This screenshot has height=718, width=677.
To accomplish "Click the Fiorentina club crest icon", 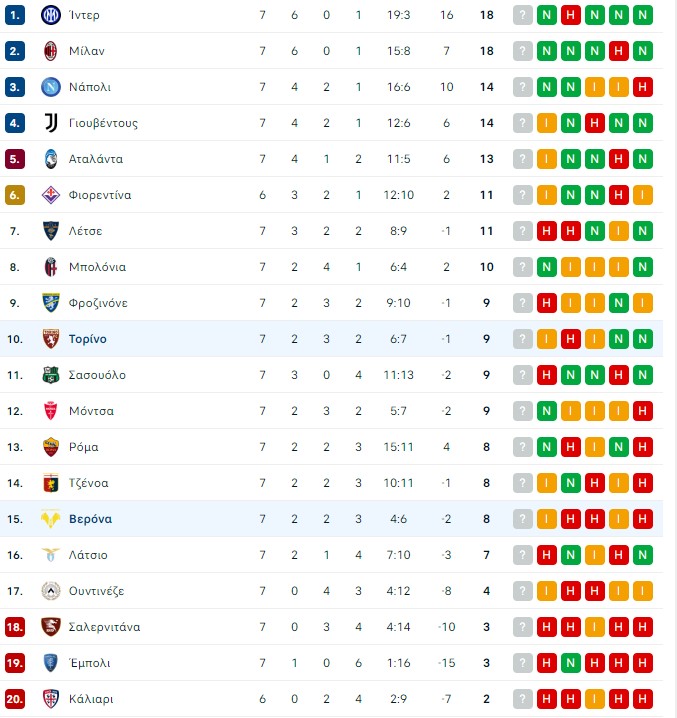I will pyautogui.click(x=50, y=195).
